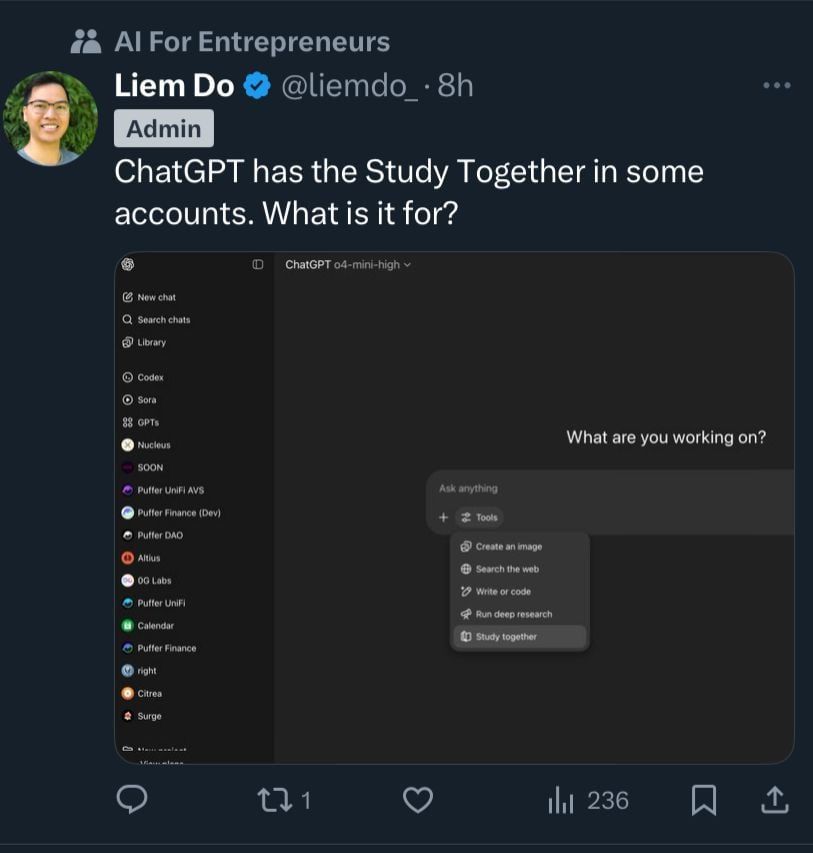Screen dimensions: 813x853
Task: Click the reply comment icon
Action: click(132, 799)
